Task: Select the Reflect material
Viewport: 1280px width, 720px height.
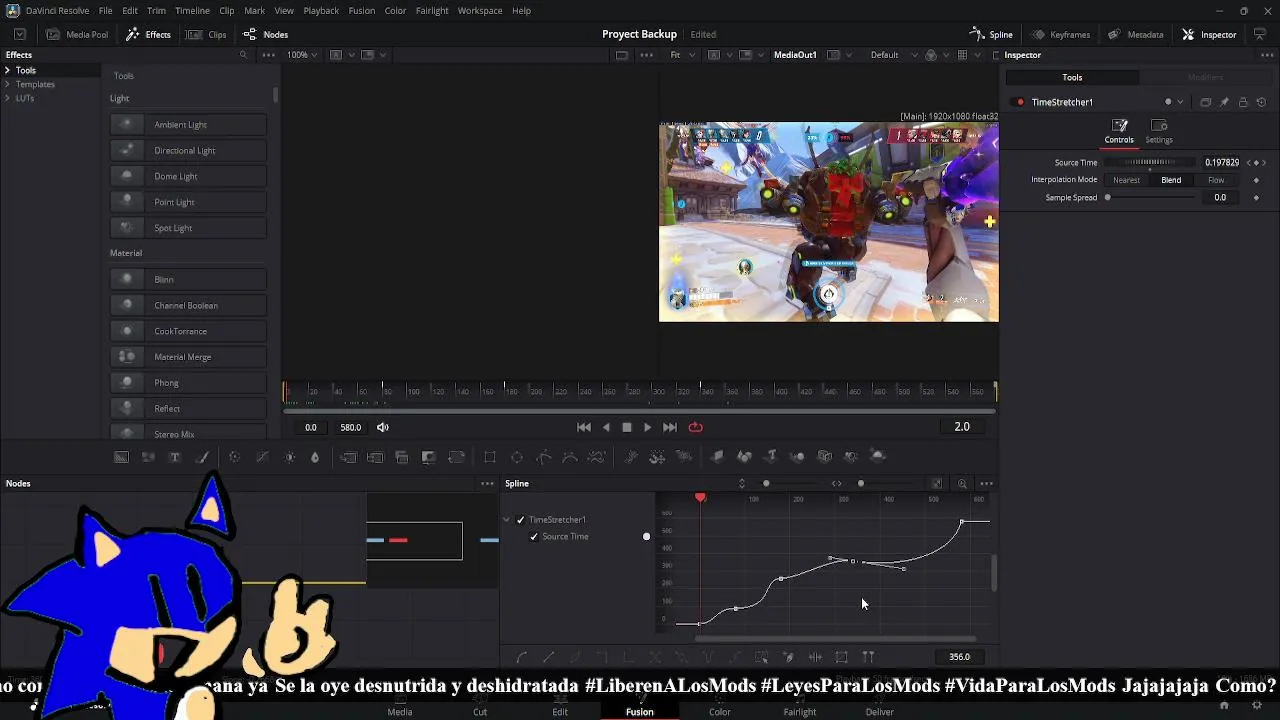Action: pos(188,408)
